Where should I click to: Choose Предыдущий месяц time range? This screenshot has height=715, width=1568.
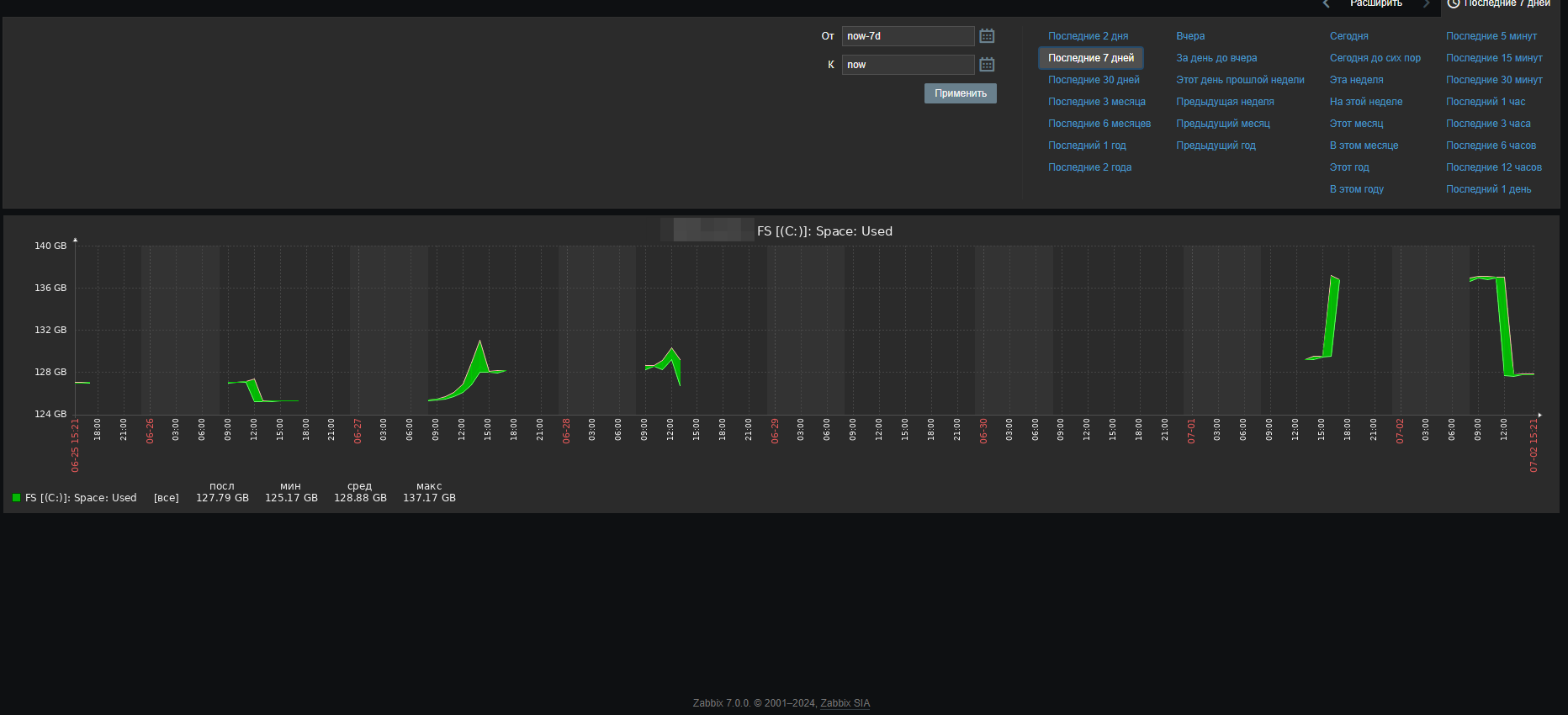click(x=1222, y=124)
